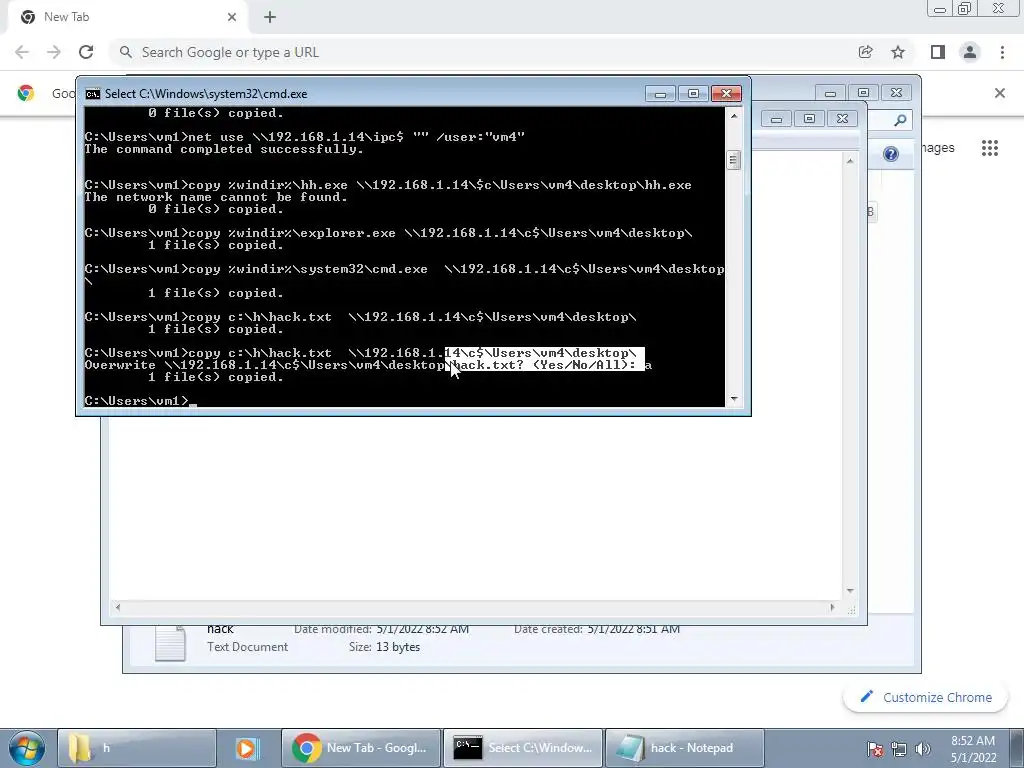Viewport: 1024px width, 768px height.
Task: Open media player taskbar icon
Action: coord(247,748)
